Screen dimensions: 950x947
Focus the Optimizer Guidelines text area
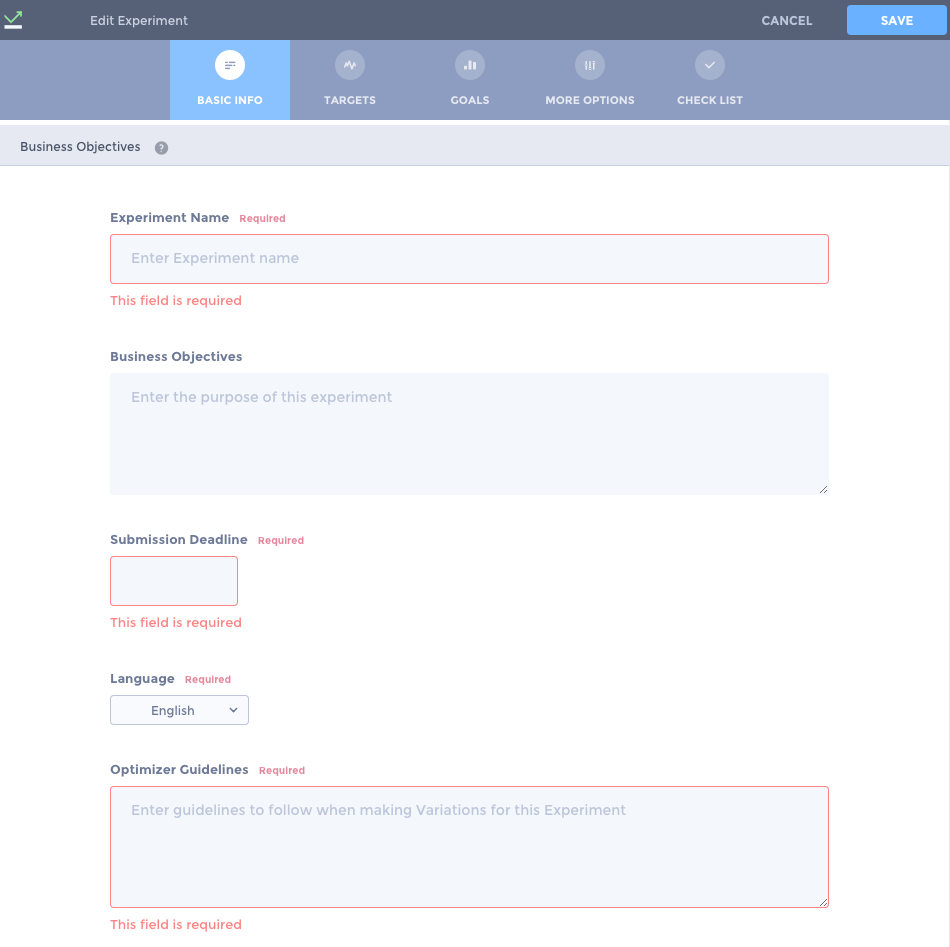[469, 847]
